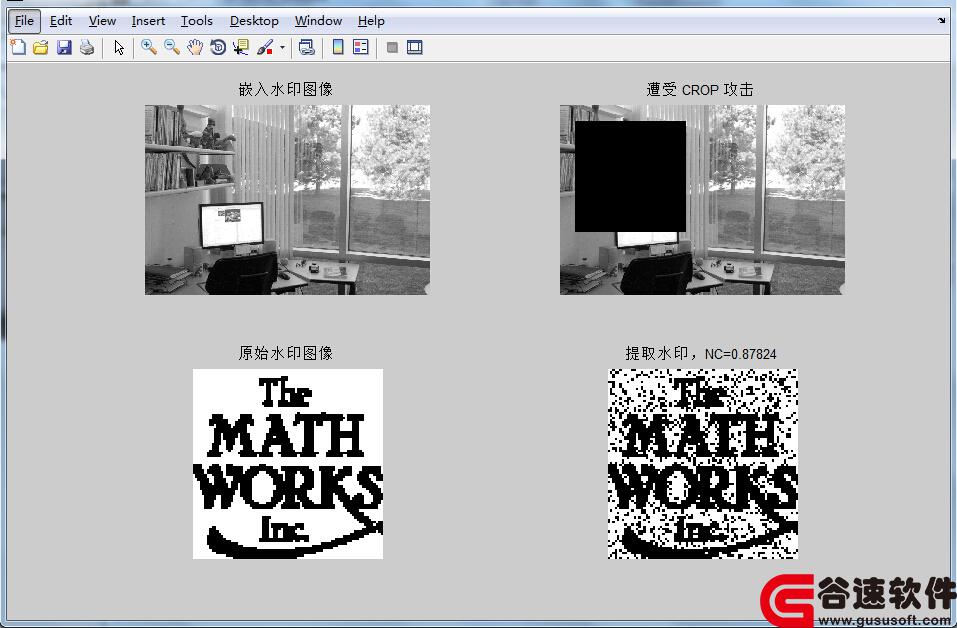Viewport: 957px width, 628px height.
Task: Open the Insert menu
Action: pos(148,21)
